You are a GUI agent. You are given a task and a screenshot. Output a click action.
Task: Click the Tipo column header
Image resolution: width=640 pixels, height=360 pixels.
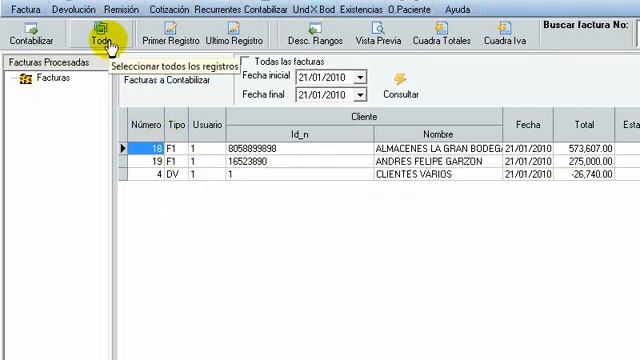pyautogui.click(x=176, y=125)
